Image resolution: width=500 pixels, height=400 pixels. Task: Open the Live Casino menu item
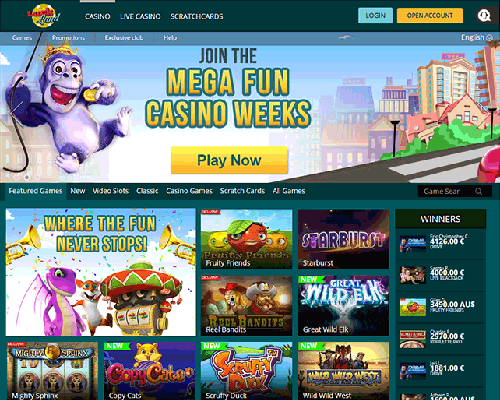coord(140,16)
